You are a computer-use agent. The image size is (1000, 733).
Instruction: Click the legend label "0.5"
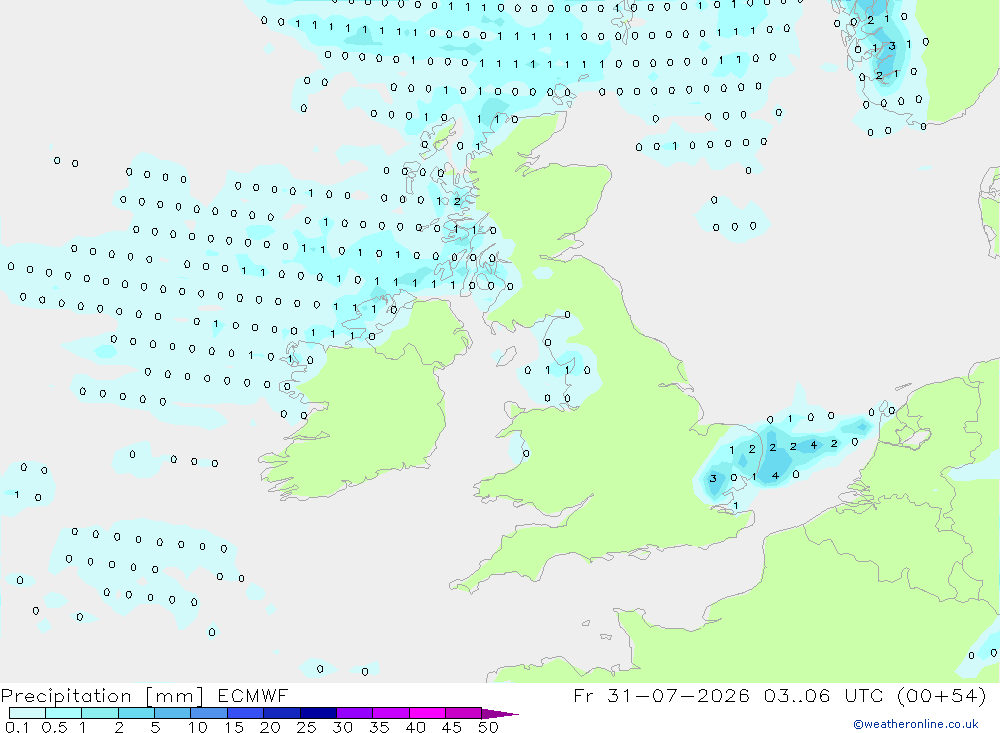coord(54,727)
